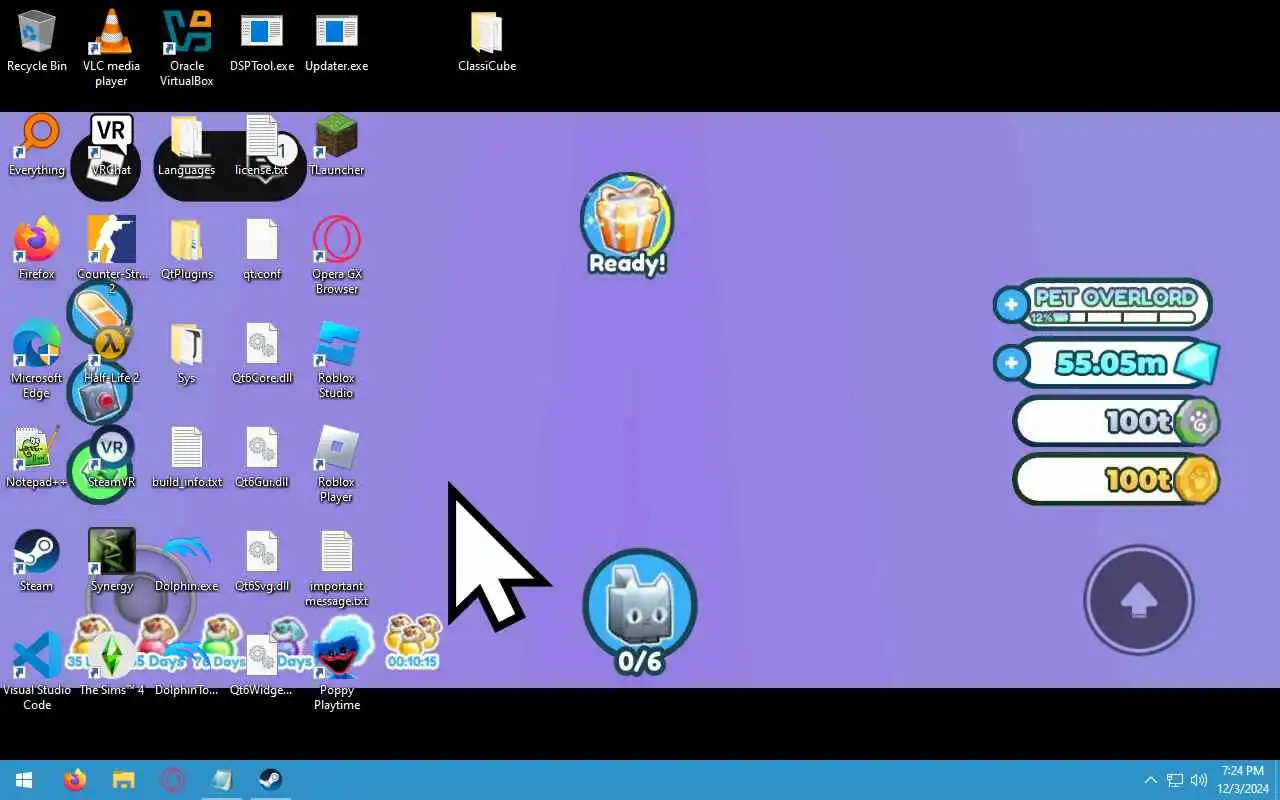
Task: Open network settings tray icon
Action: [1175, 780]
